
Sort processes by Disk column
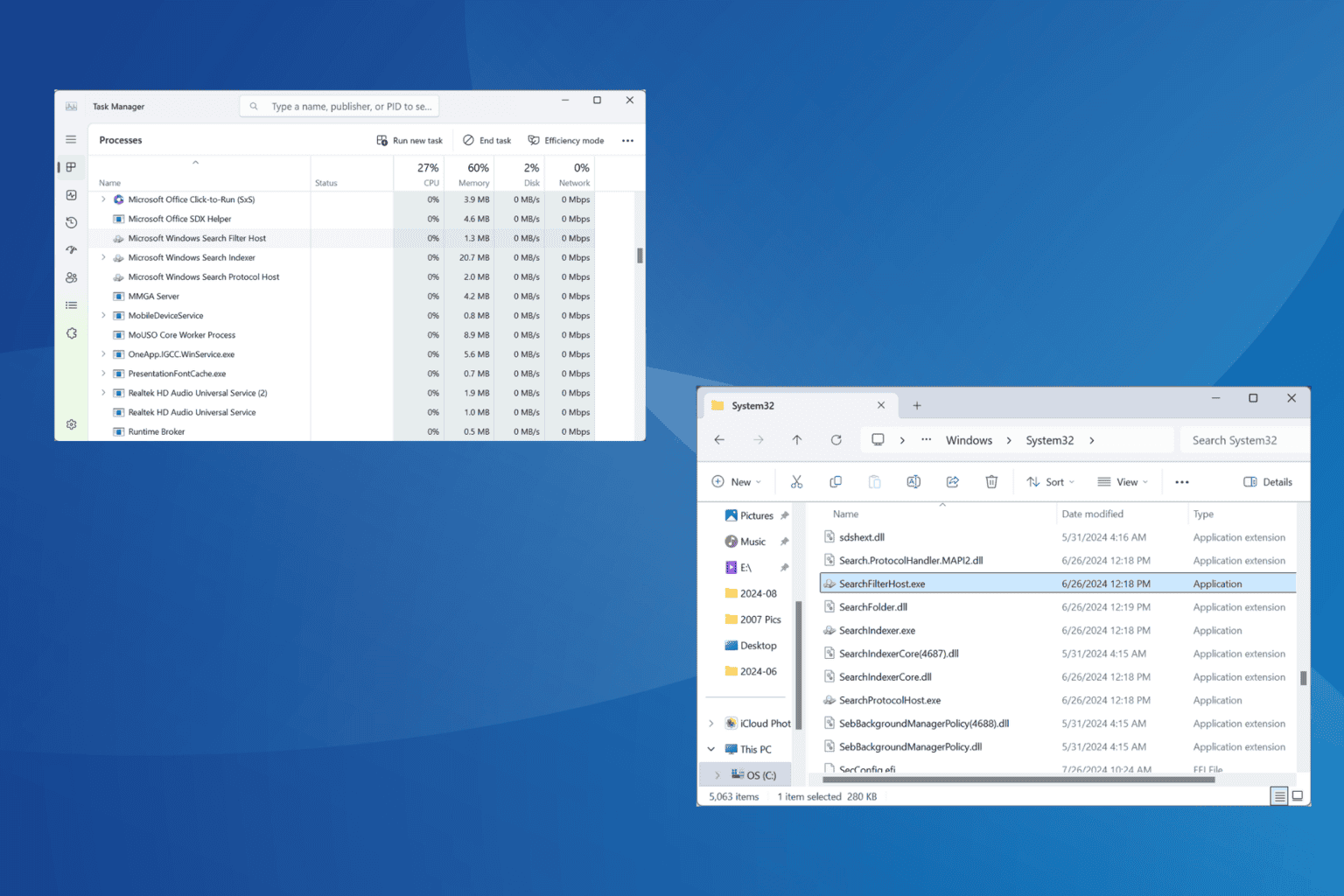click(519, 173)
